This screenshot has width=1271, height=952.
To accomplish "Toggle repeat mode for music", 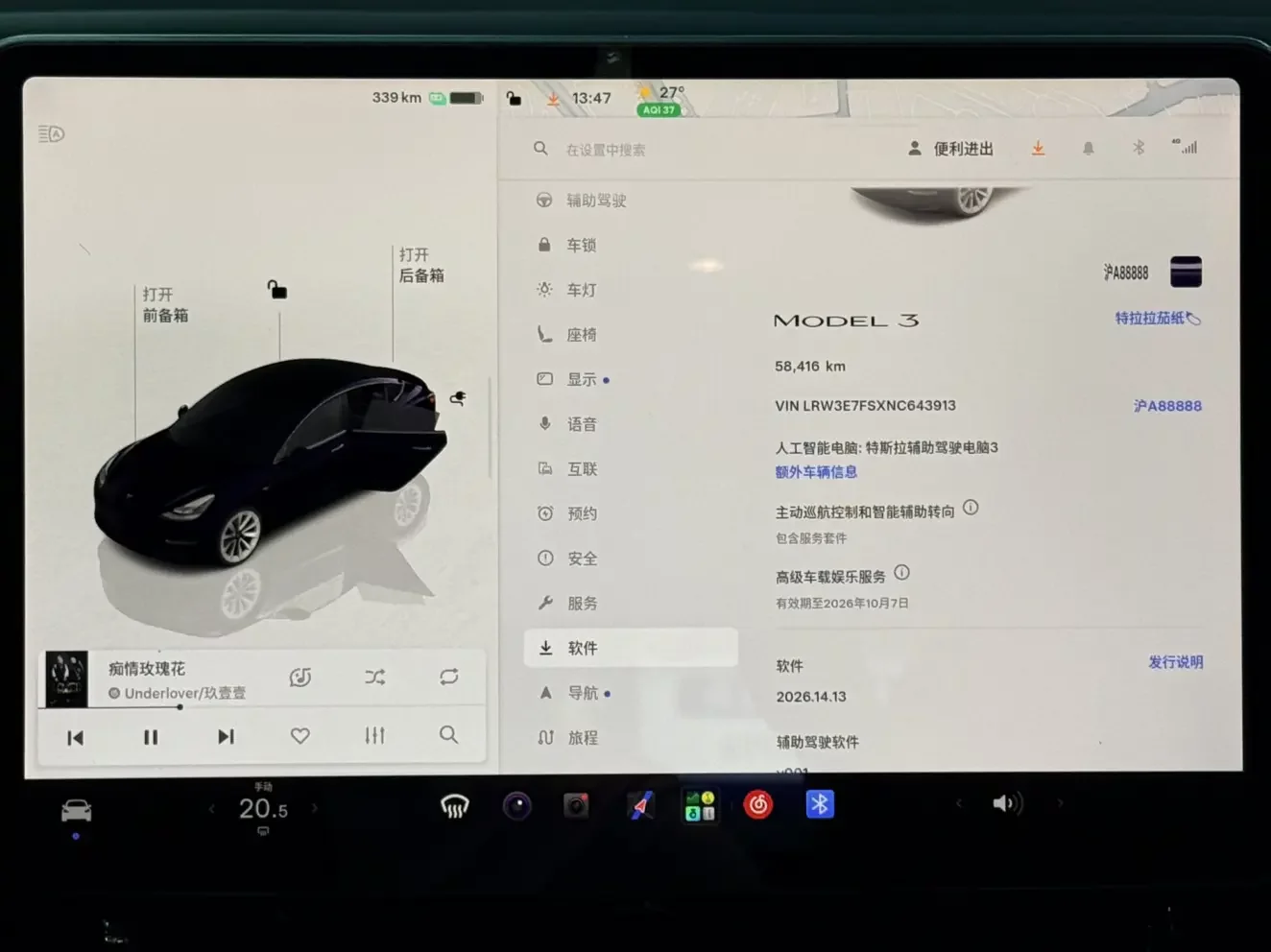I will point(448,677).
